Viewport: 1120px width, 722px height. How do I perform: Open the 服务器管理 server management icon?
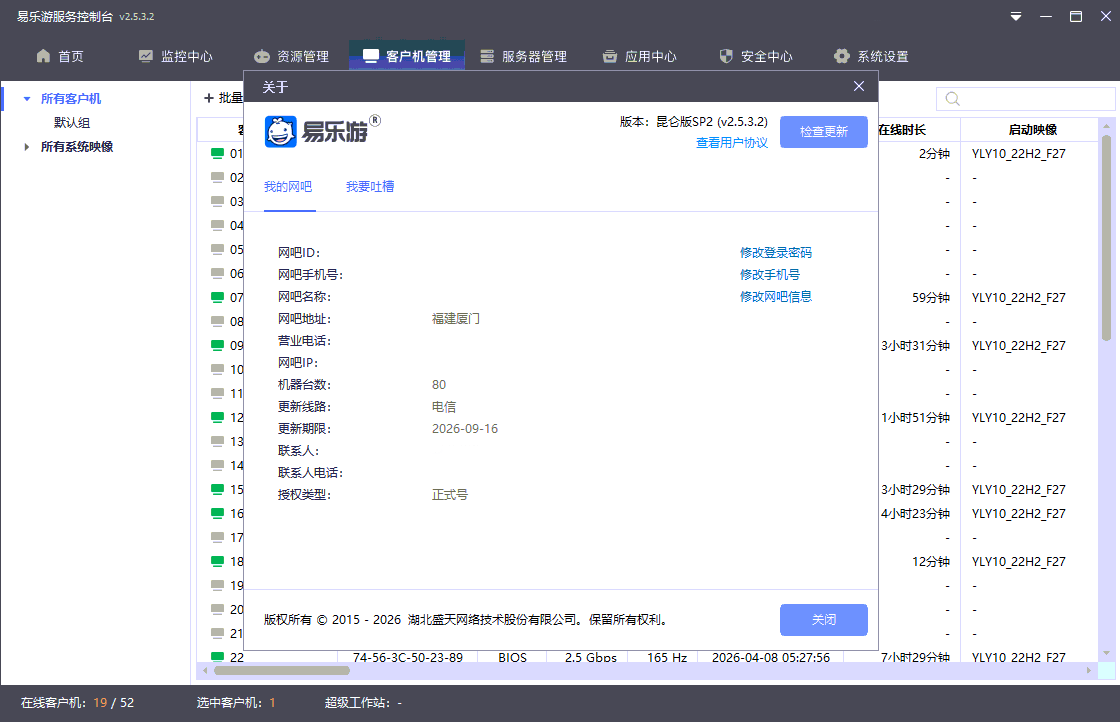(487, 56)
